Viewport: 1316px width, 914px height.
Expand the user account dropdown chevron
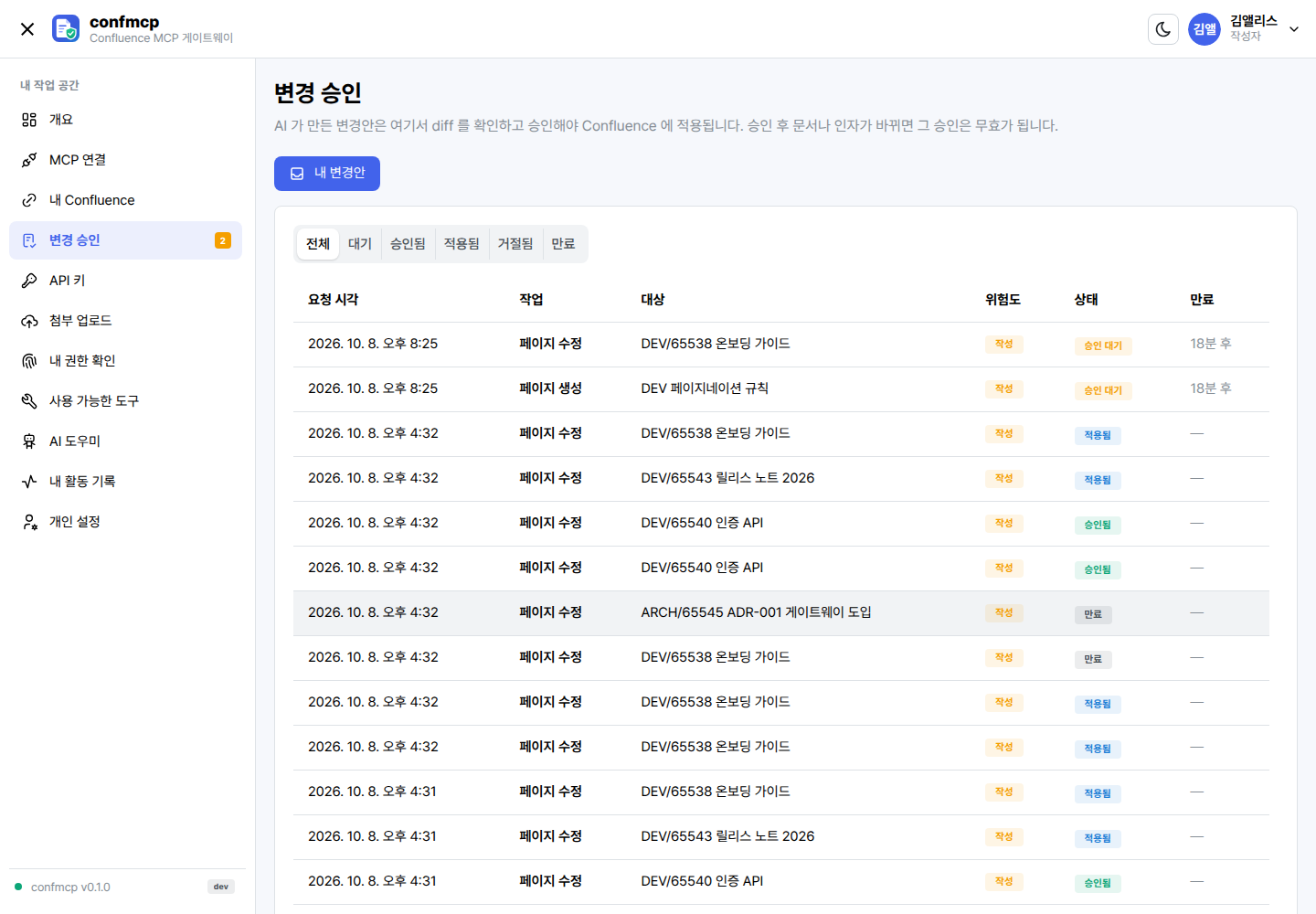1294,29
